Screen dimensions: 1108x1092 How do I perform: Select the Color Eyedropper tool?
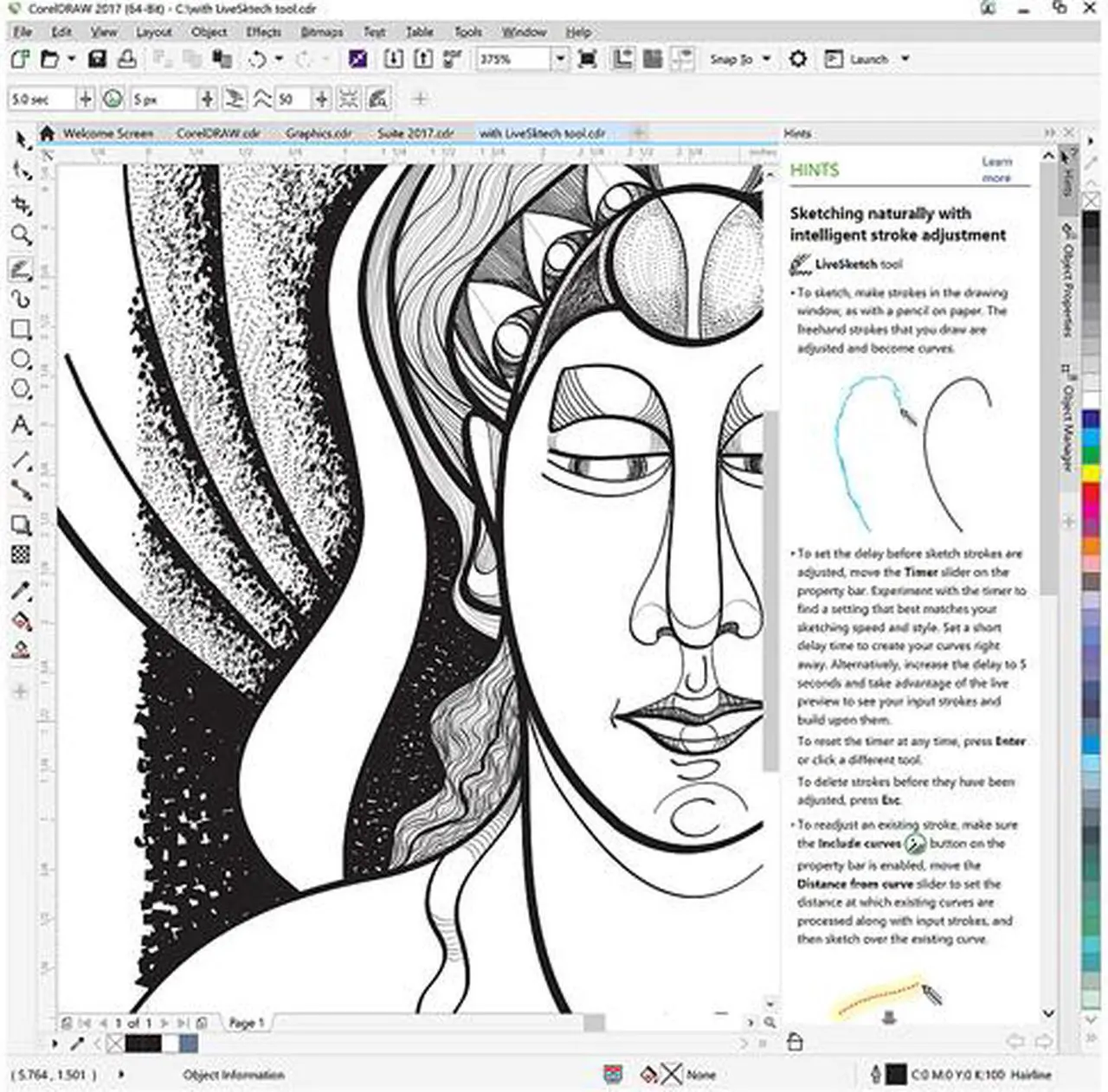21,591
